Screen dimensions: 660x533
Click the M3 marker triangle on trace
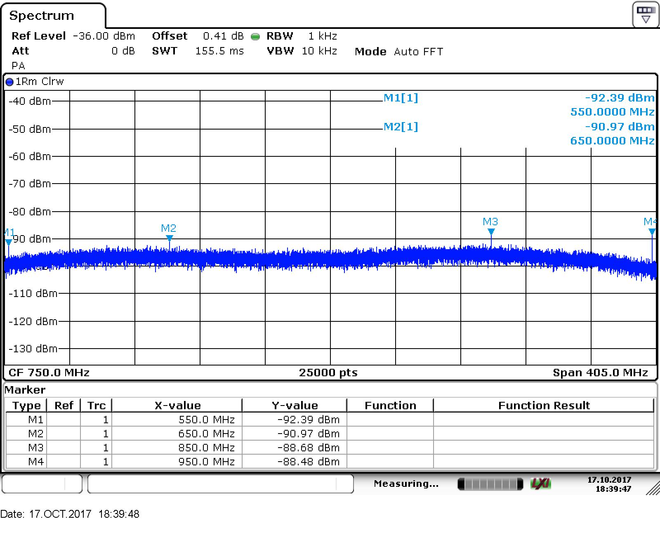[491, 232]
